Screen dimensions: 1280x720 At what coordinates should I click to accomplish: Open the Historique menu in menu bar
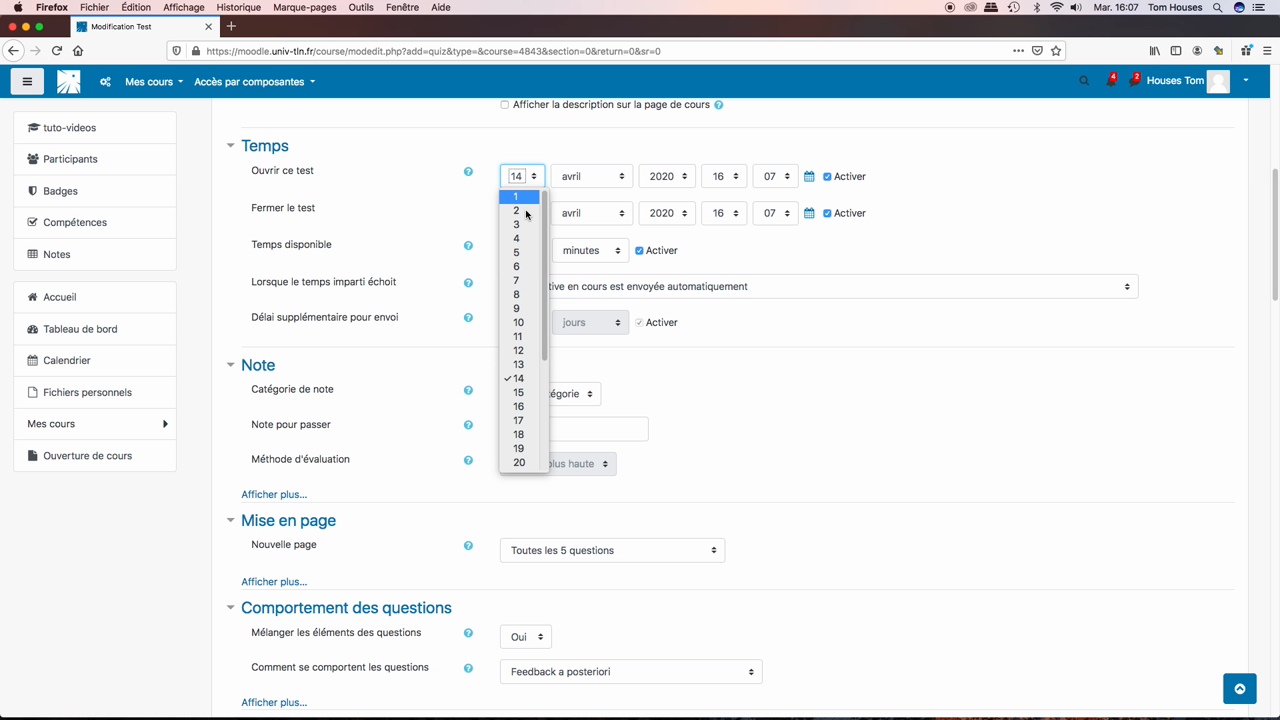point(238,7)
